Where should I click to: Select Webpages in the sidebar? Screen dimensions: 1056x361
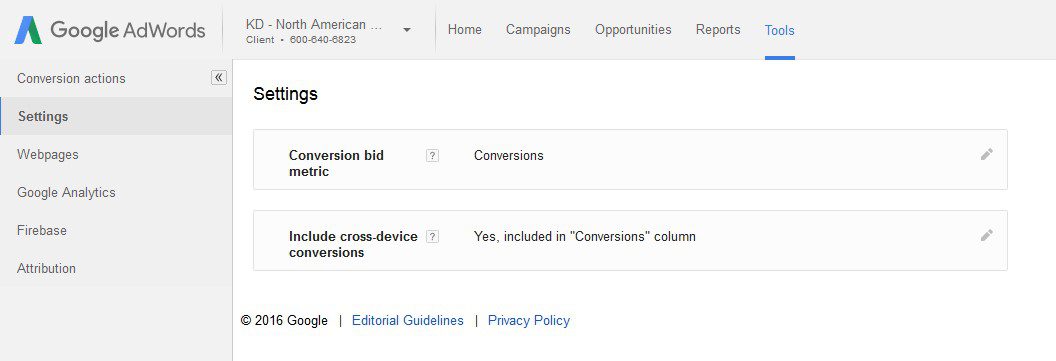click(x=48, y=154)
